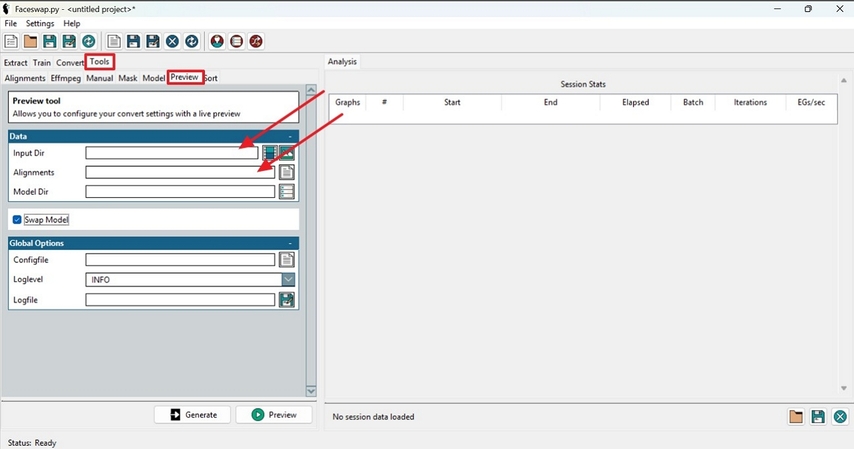This screenshot has width=854, height=449.
Task: Select the Preview tool tab
Action: (x=185, y=77)
